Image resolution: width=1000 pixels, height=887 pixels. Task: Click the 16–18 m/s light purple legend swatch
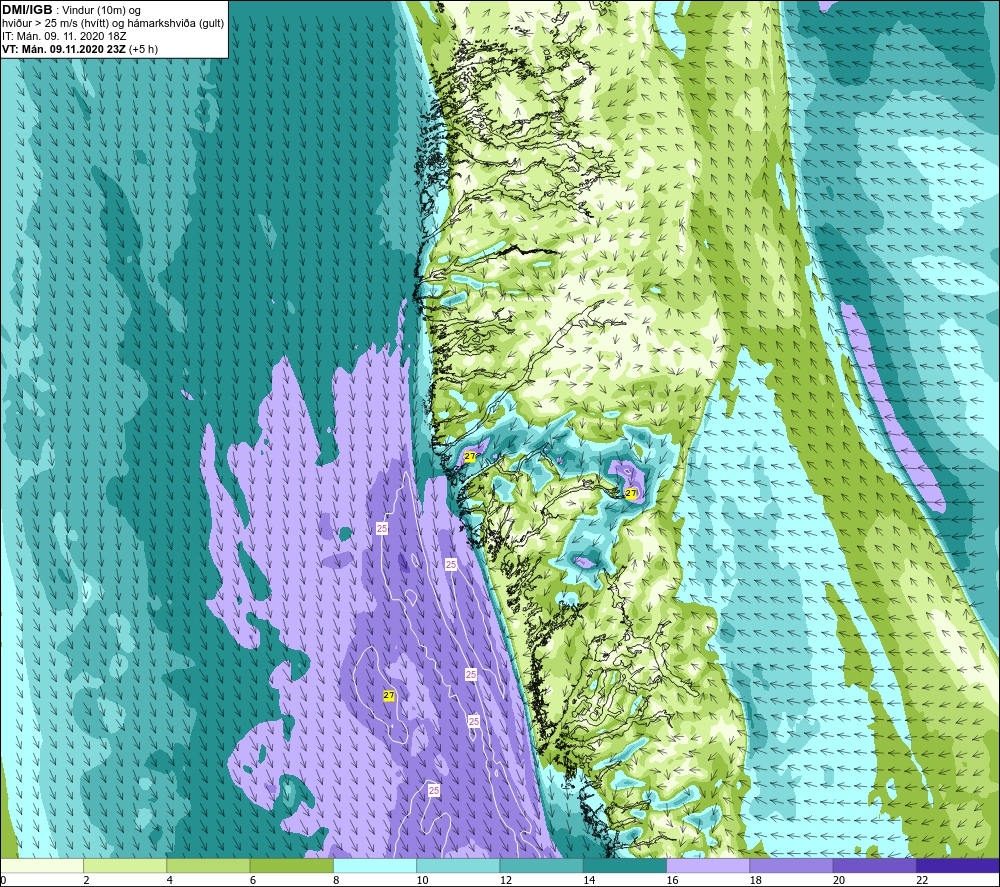pos(708,865)
